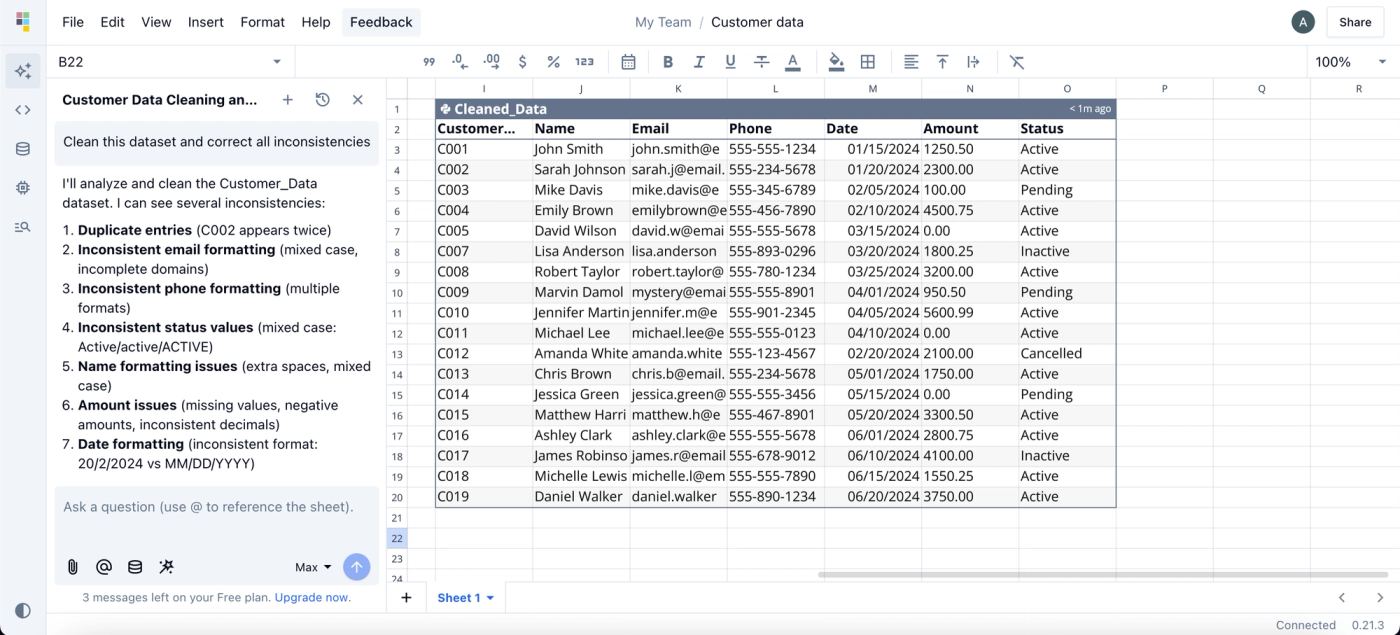Apply percent format
The height and width of the screenshot is (635, 1400).
pos(553,62)
